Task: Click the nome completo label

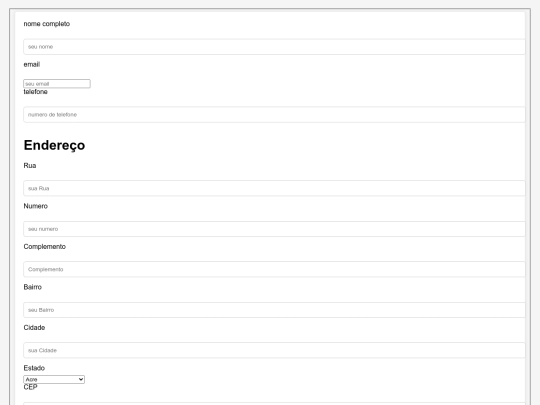Action: tap(47, 24)
